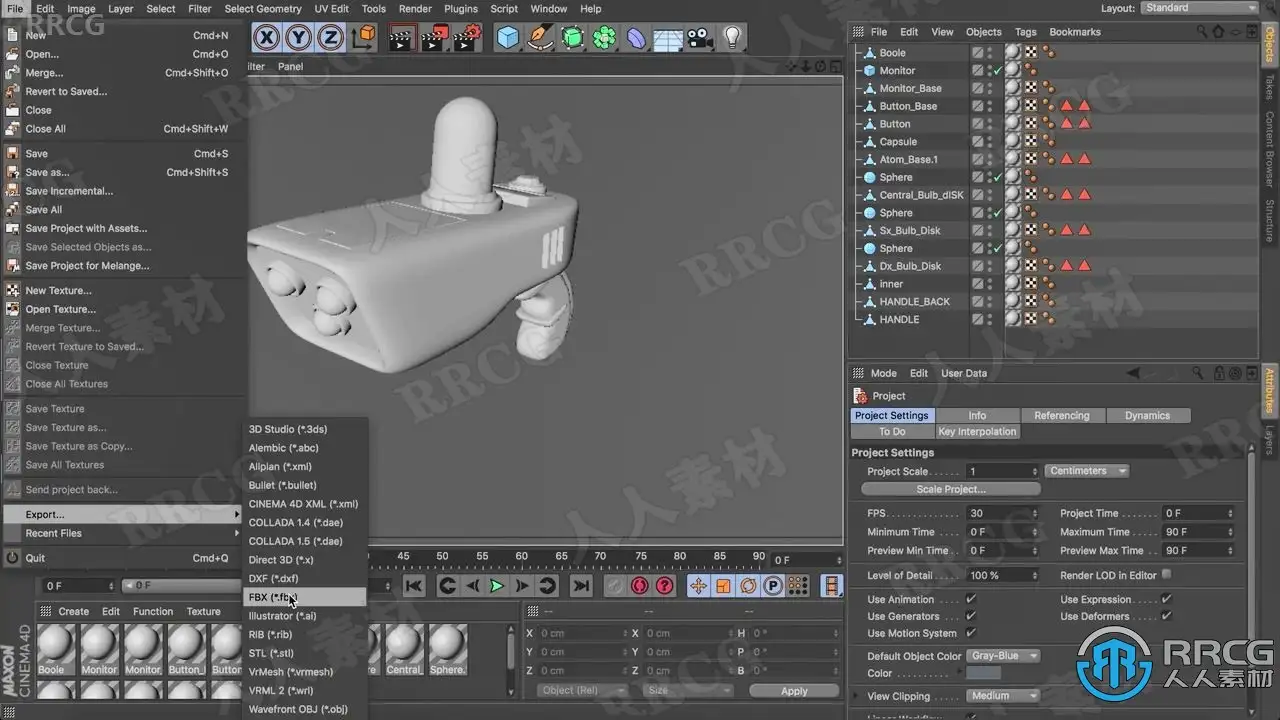Click the purple Bend deformer icon
The height and width of the screenshot is (720, 1280).
point(636,38)
